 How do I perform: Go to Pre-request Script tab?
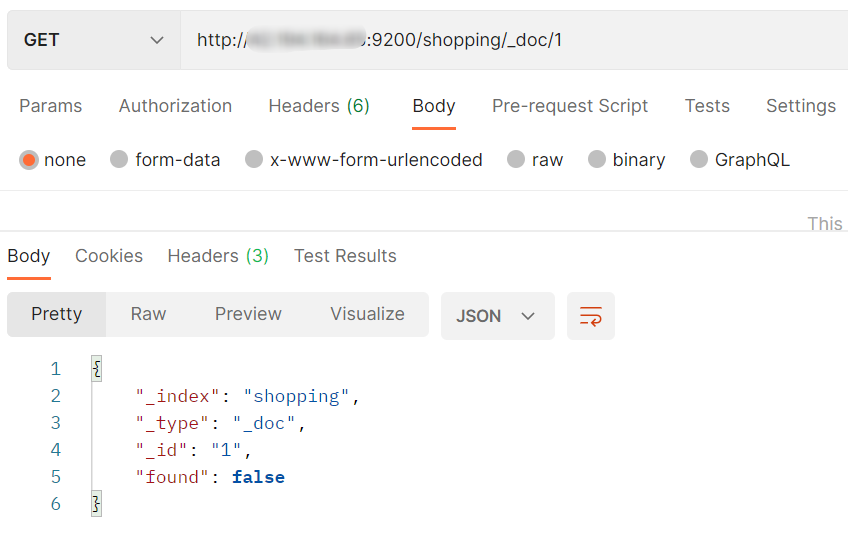pyautogui.click(x=570, y=106)
